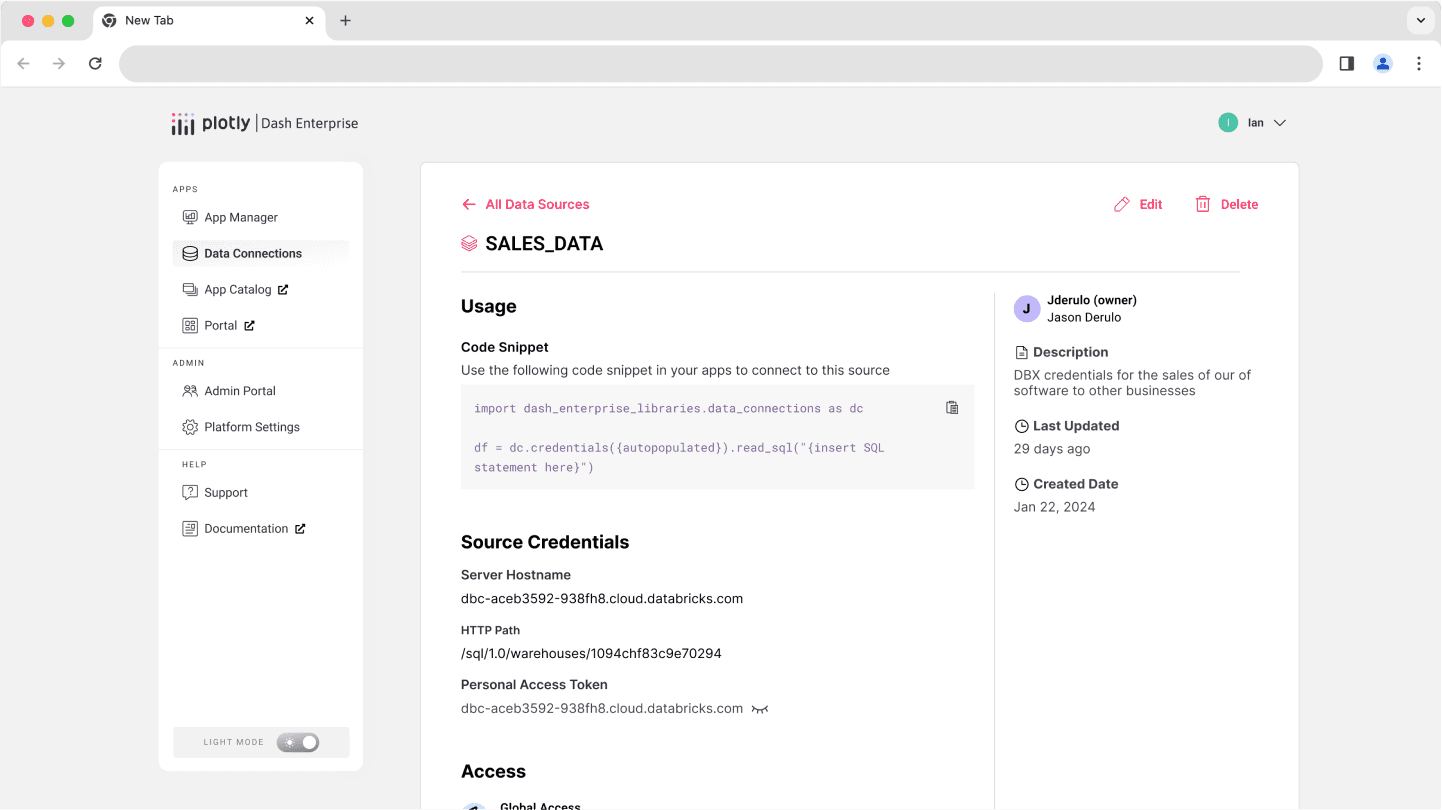
Task: Reveal the hidden Personal Access Token
Action: point(760,709)
